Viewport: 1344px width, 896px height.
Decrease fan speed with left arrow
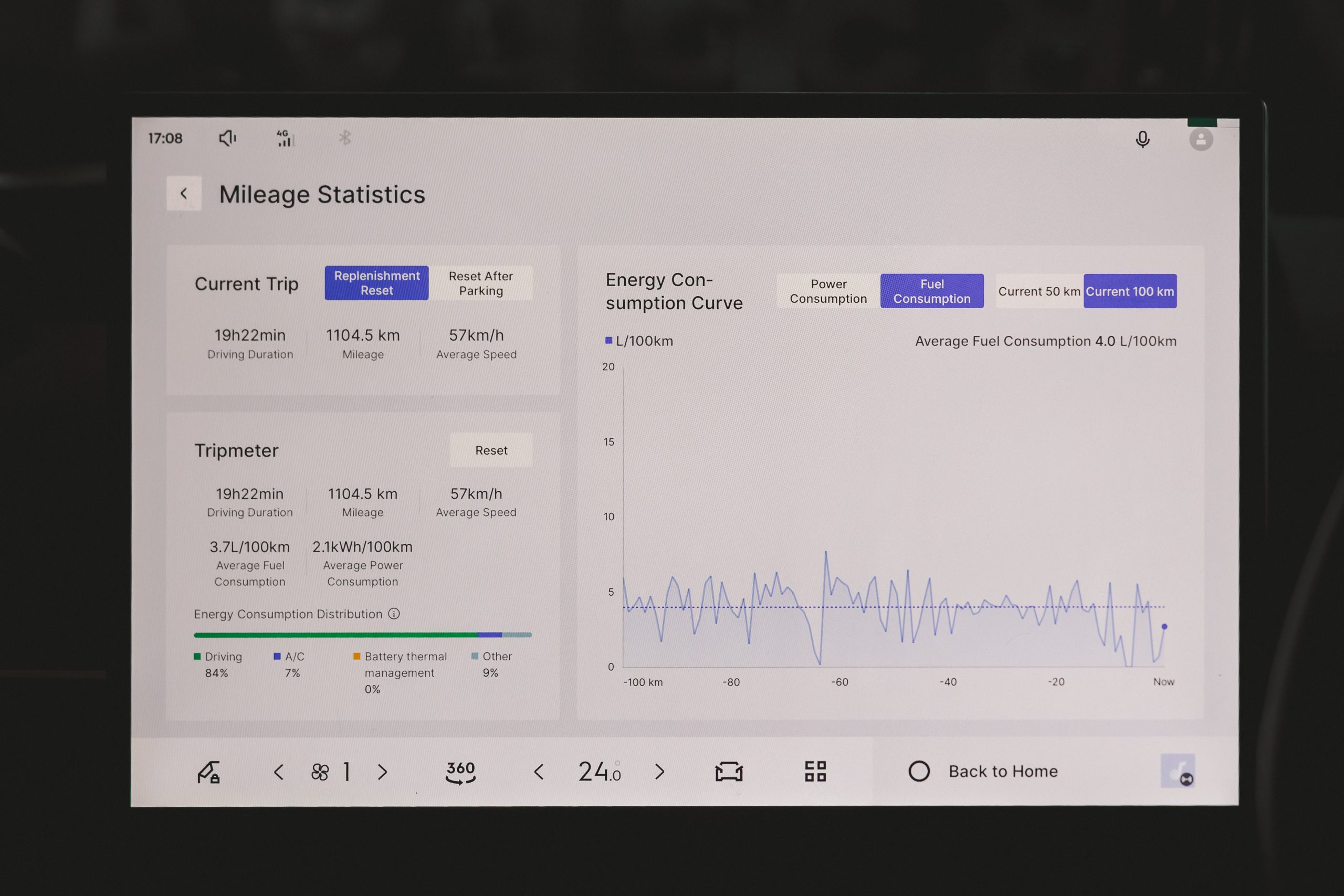tap(279, 773)
